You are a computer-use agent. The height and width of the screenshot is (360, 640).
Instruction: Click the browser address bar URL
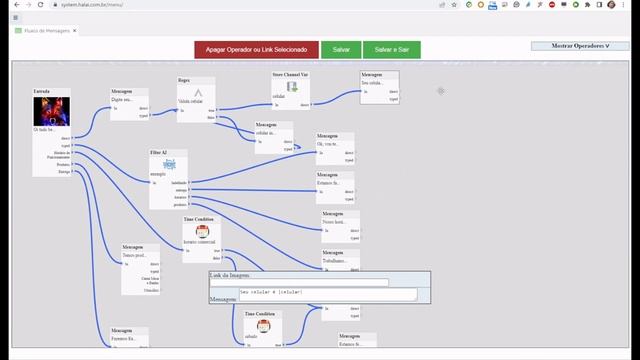coord(92,5)
